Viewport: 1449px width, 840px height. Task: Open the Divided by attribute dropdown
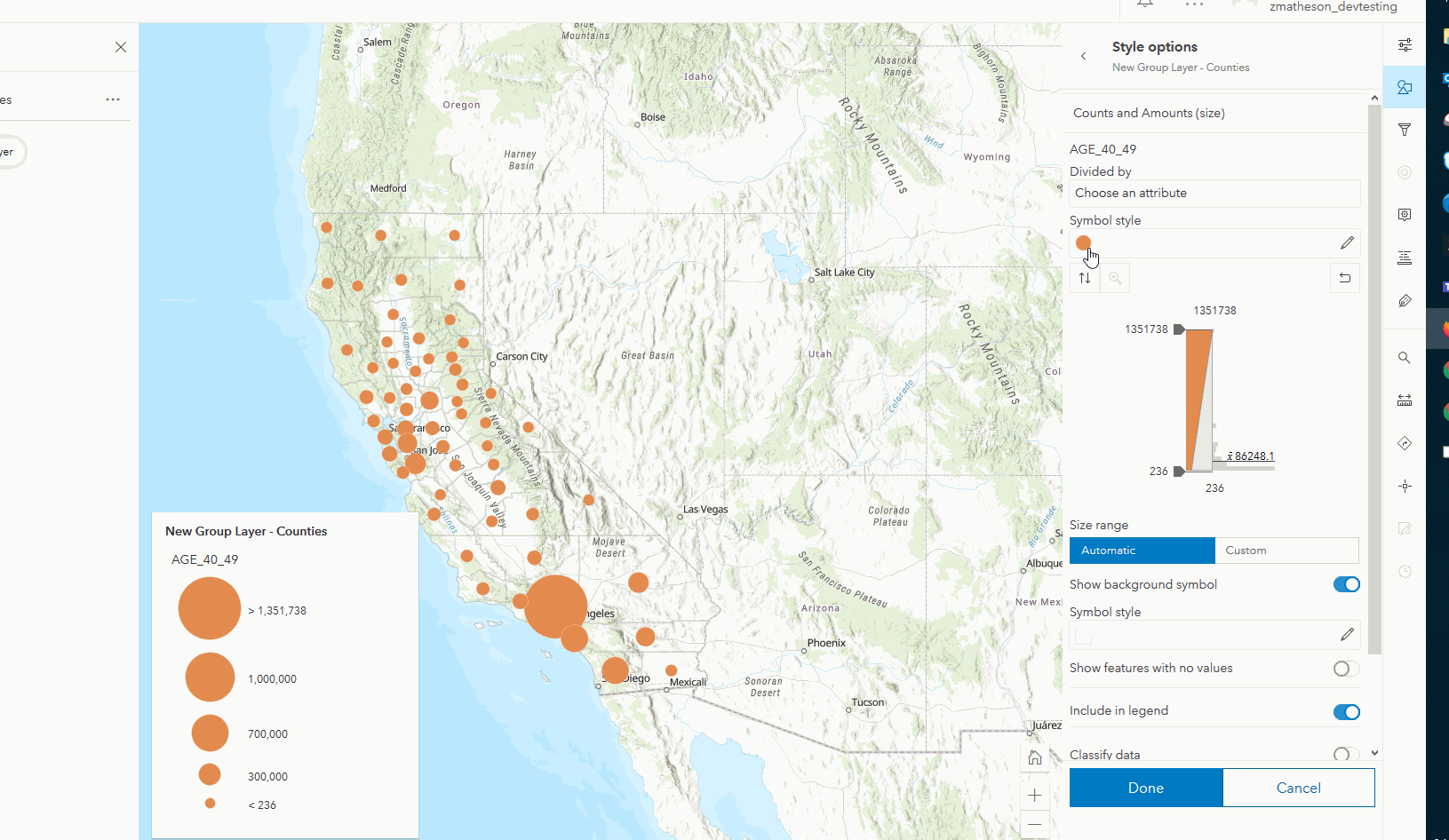tap(1214, 193)
